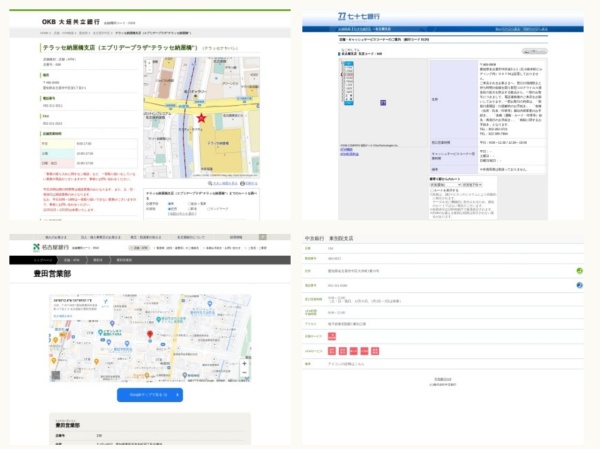The image size is (600, 450).
Task: Open larger map link with magnifier icon
Action: (x=223, y=184)
